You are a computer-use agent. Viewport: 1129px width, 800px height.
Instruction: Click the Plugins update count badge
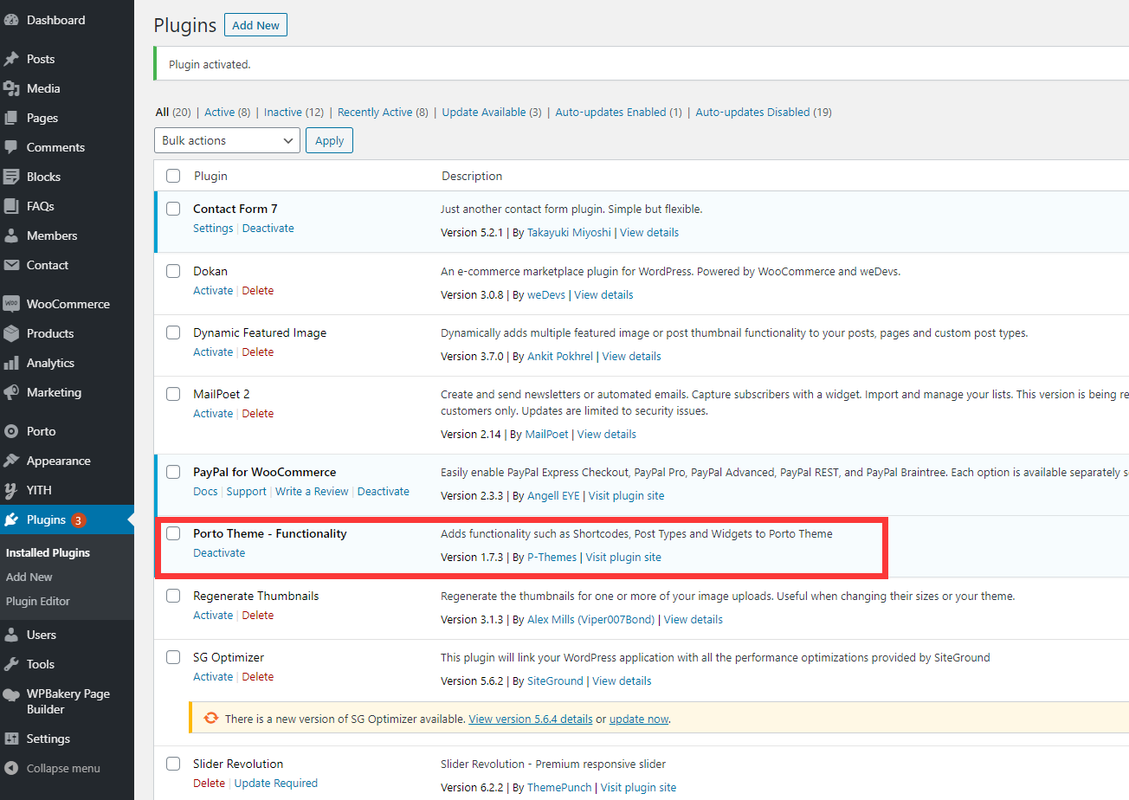[78, 521]
